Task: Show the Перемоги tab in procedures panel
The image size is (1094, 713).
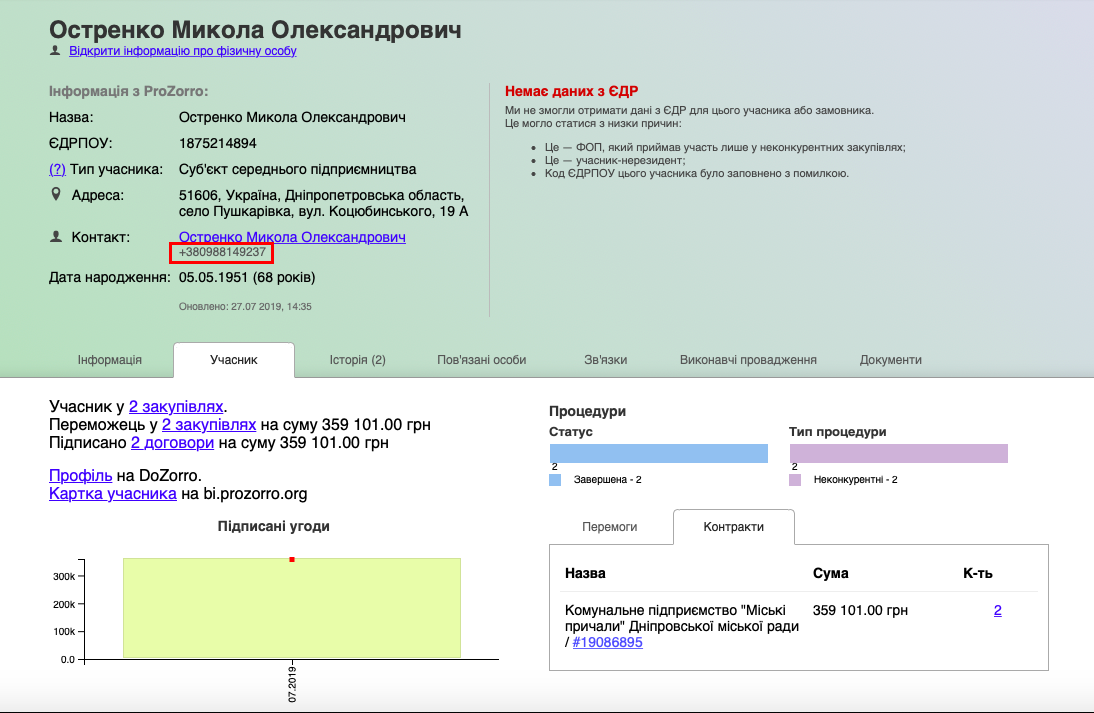Action: click(610, 527)
